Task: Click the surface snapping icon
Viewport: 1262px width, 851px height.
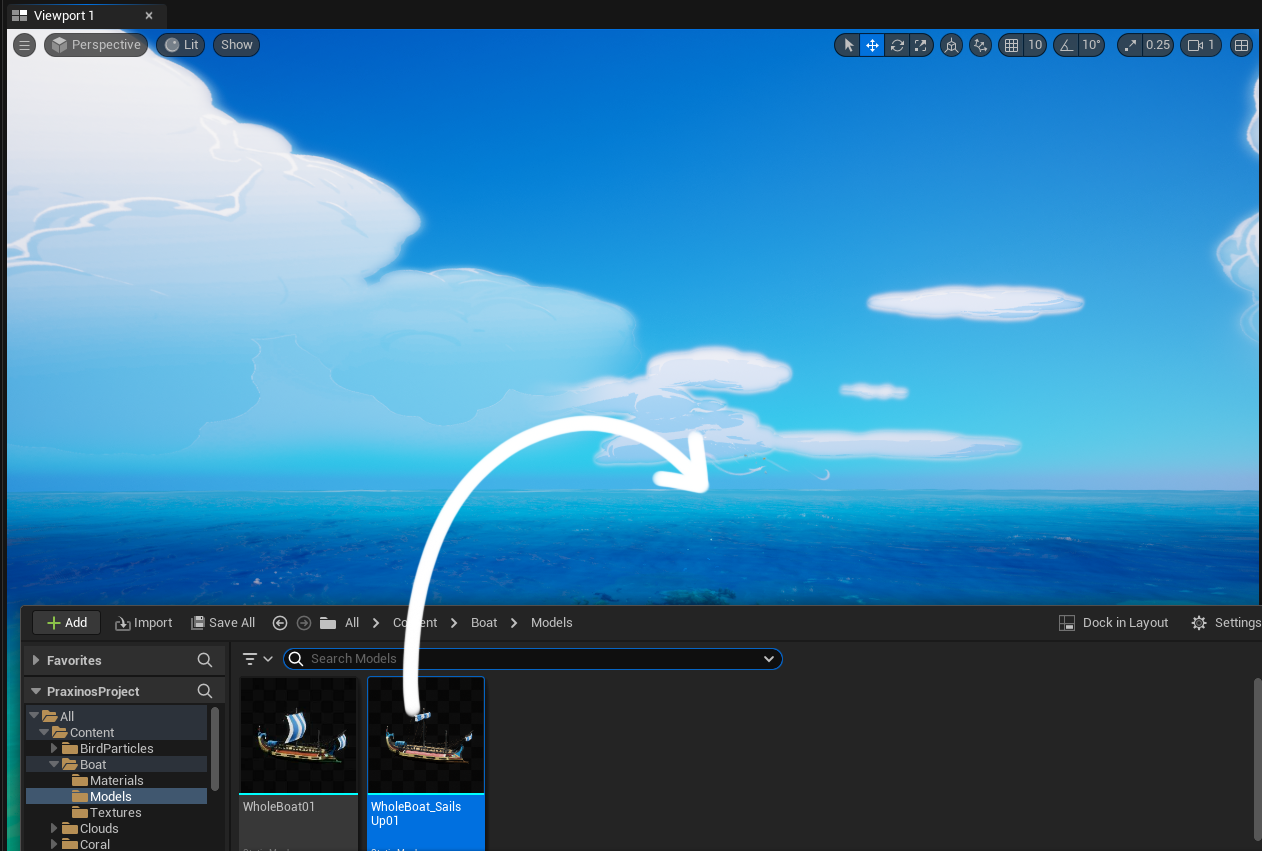Action: tap(981, 45)
